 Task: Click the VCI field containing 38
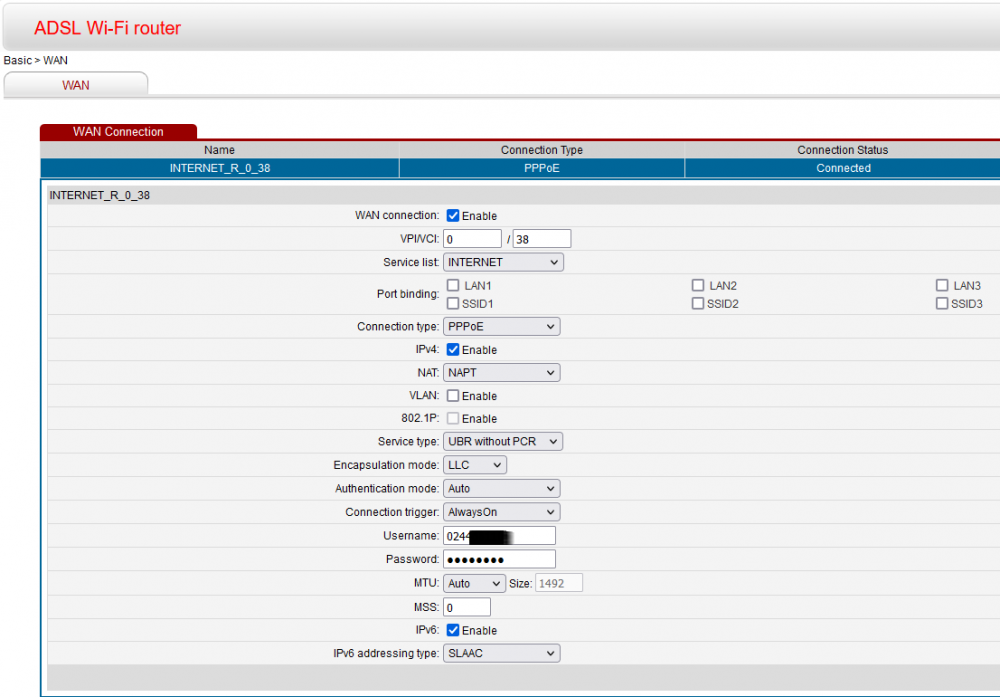pyautogui.click(x=541, y=239)
